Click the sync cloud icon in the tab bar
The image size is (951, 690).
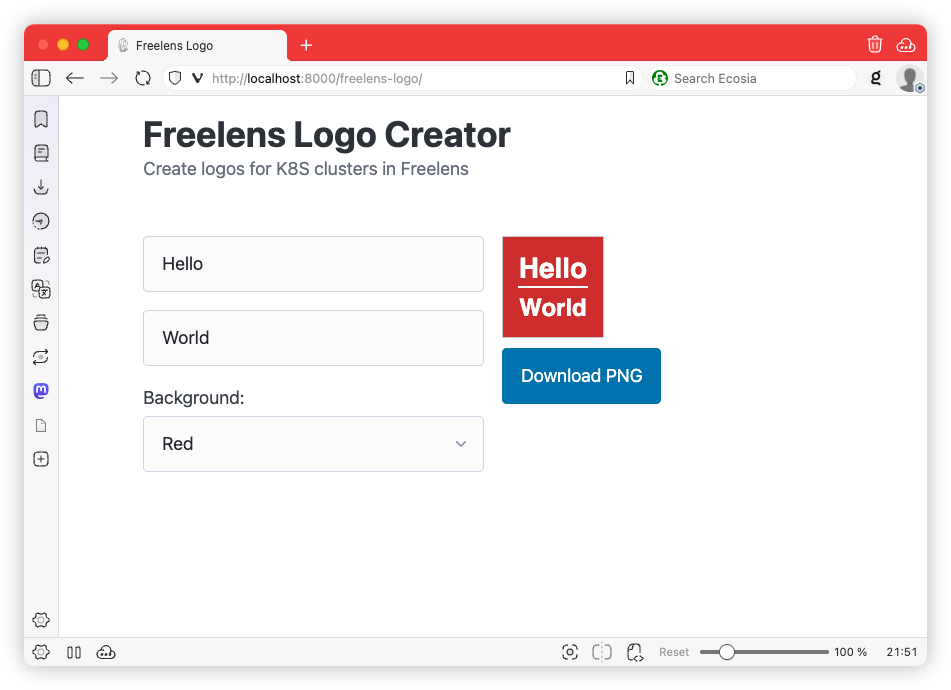tap(906, 45)
